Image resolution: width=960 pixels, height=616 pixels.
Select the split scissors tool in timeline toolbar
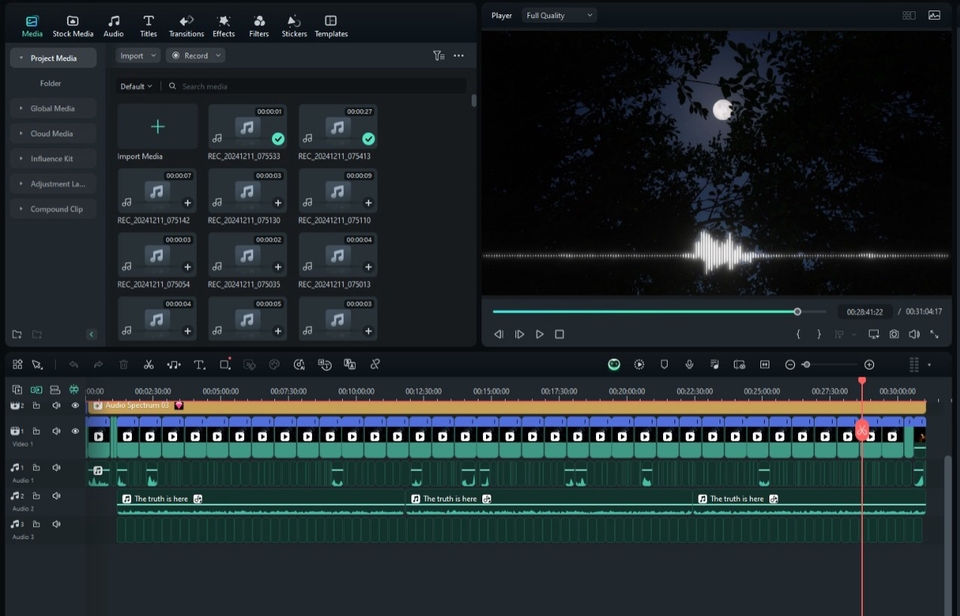pyautogui.click(x=149, y=365)
